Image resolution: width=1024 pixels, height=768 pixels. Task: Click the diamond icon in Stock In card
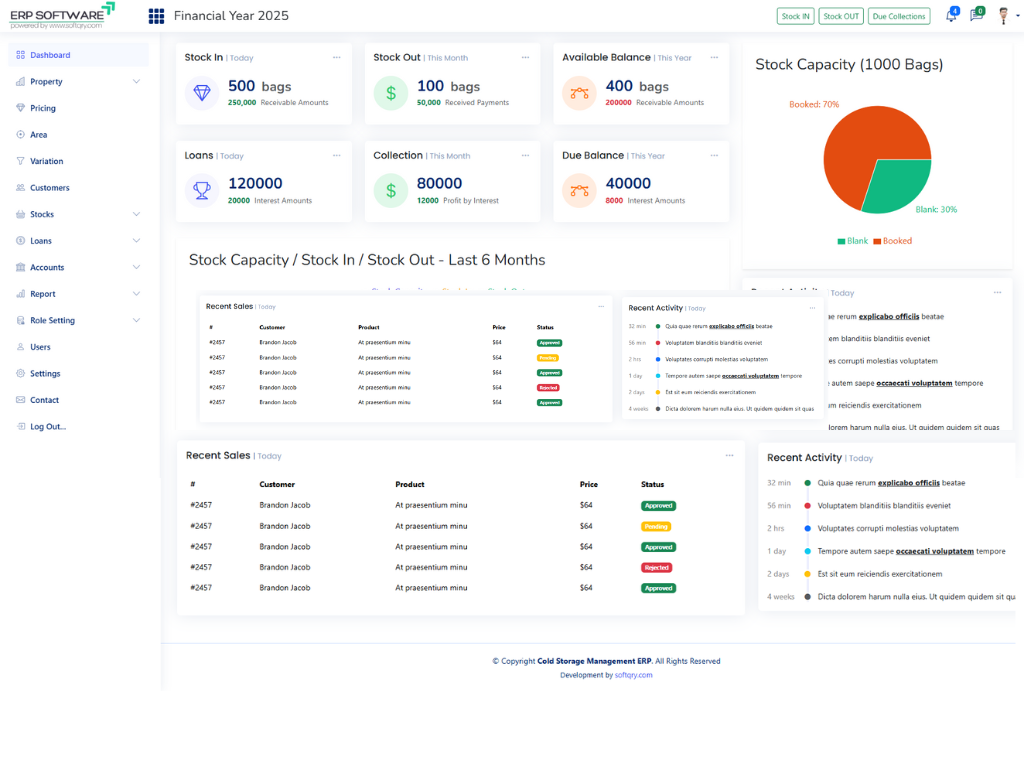(x=203, y=93)
